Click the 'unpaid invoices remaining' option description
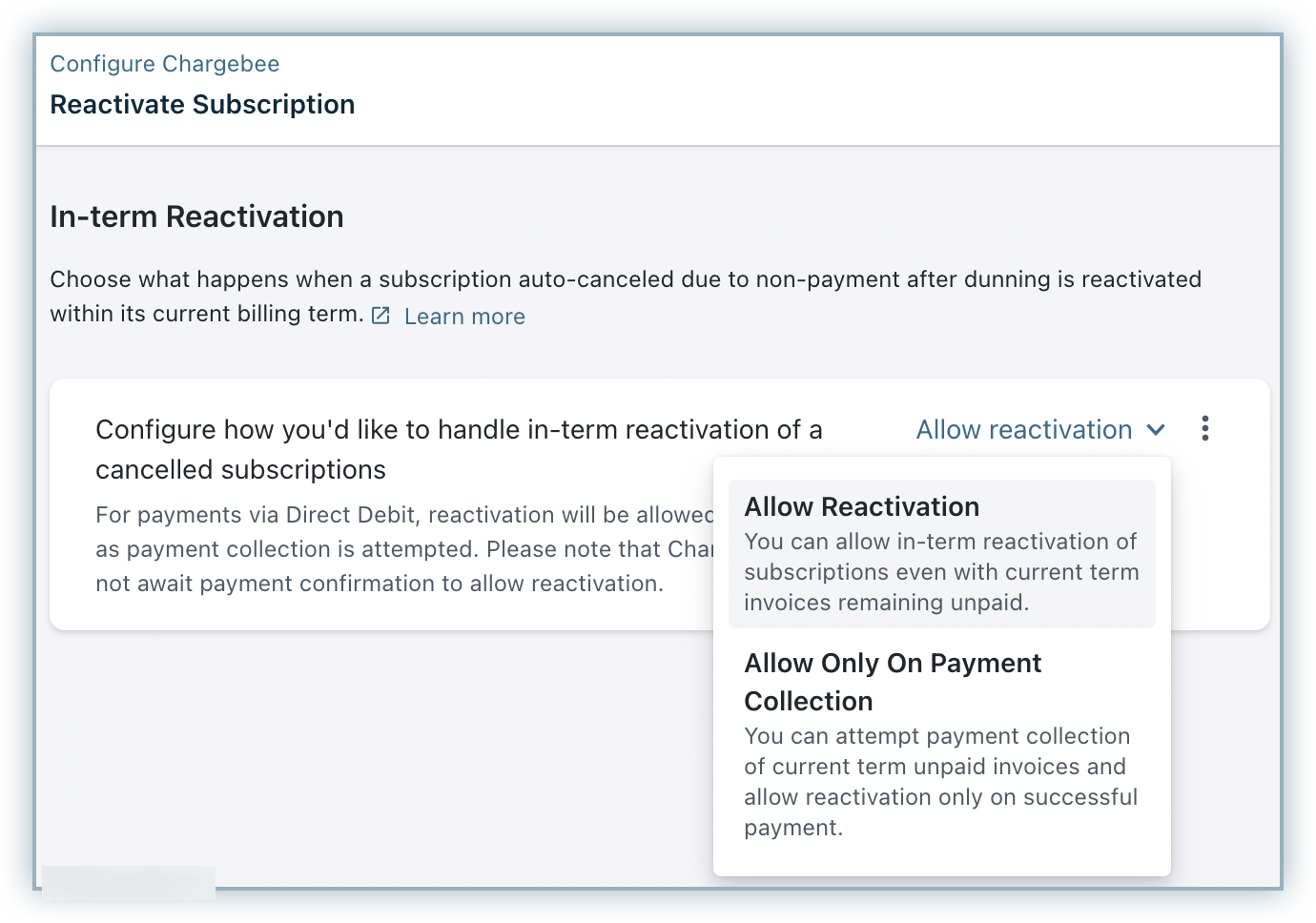 coord(941,572)
